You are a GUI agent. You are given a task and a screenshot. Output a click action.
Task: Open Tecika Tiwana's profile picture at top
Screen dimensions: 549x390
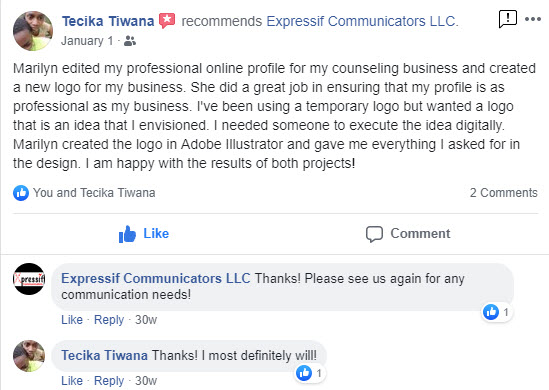click(33, 31)
